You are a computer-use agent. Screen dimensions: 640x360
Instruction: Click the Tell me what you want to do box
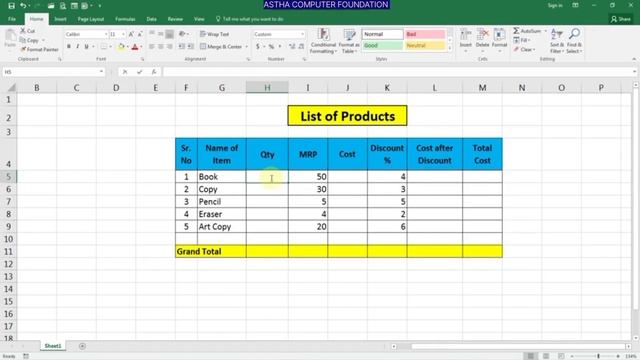pyautogui.click(x=249, y=19)
